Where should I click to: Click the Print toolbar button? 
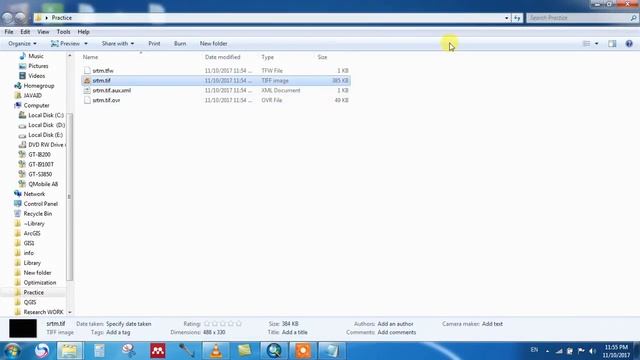click(154, 44)
